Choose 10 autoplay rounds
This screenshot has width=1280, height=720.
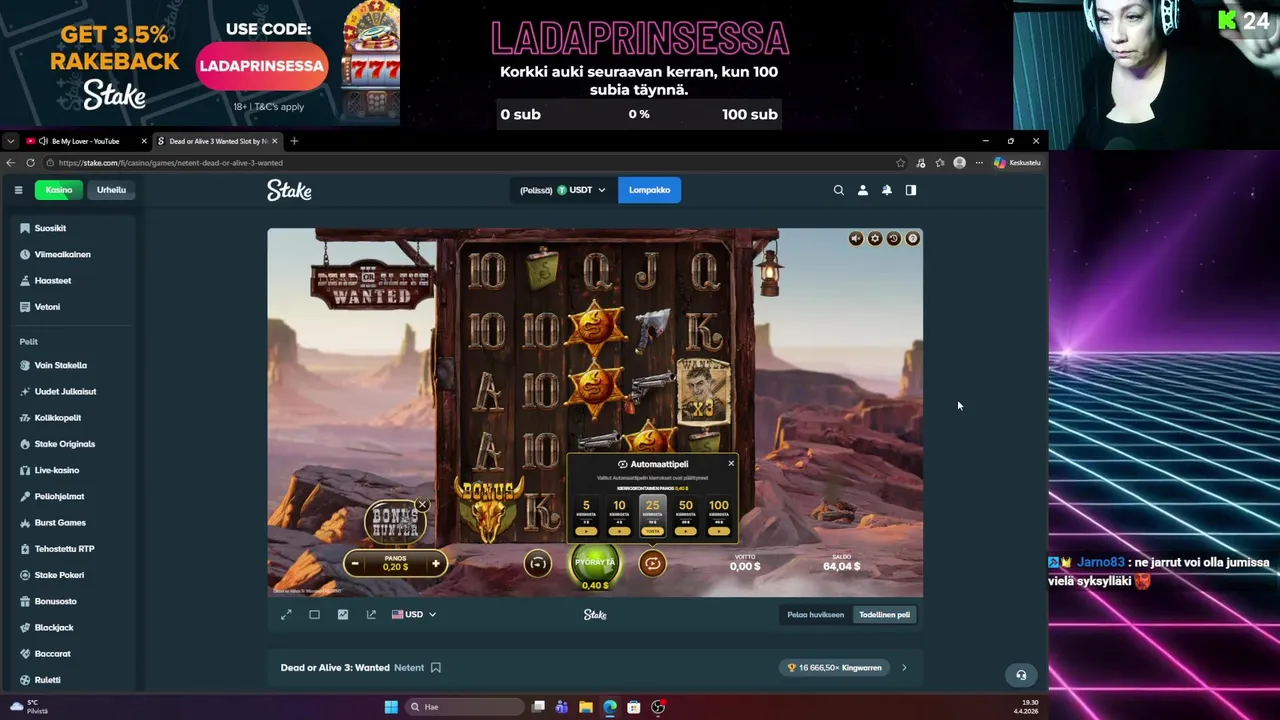[619, 517]
